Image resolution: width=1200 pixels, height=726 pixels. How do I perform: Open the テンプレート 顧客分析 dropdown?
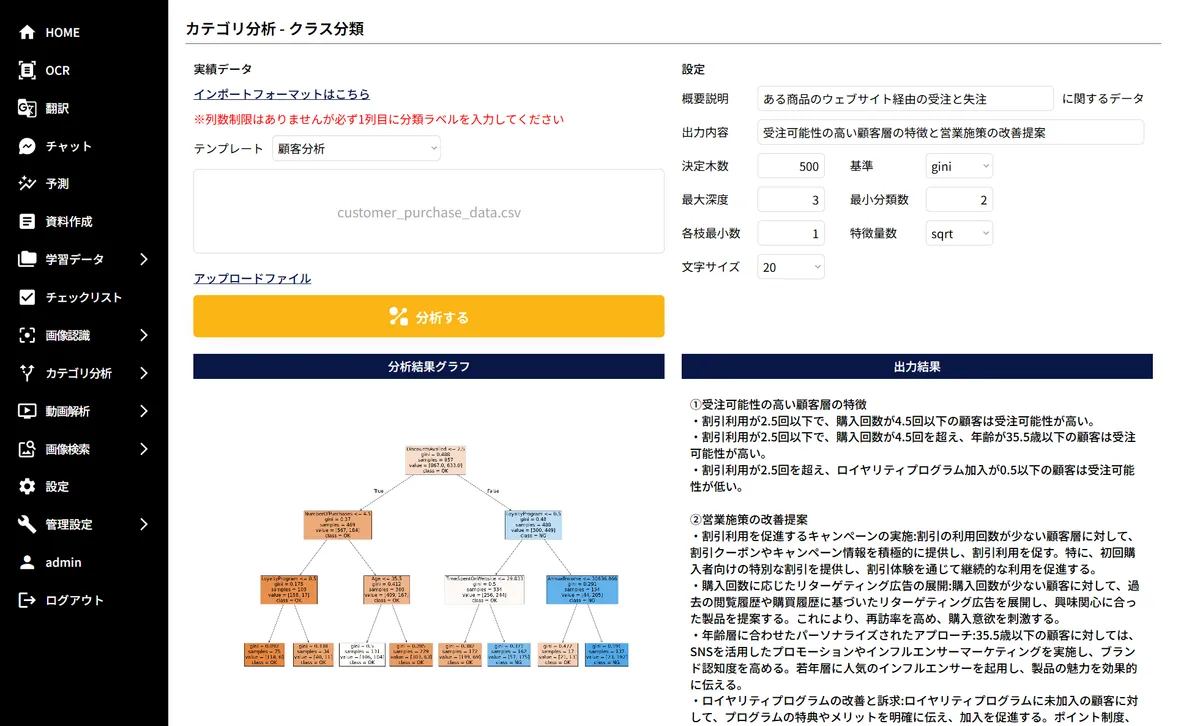point(356,148)
